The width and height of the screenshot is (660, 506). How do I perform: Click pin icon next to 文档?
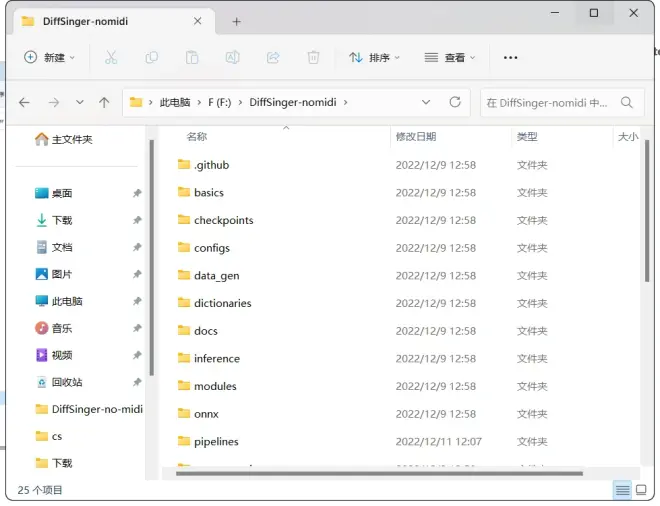click(x=137, y=247)
